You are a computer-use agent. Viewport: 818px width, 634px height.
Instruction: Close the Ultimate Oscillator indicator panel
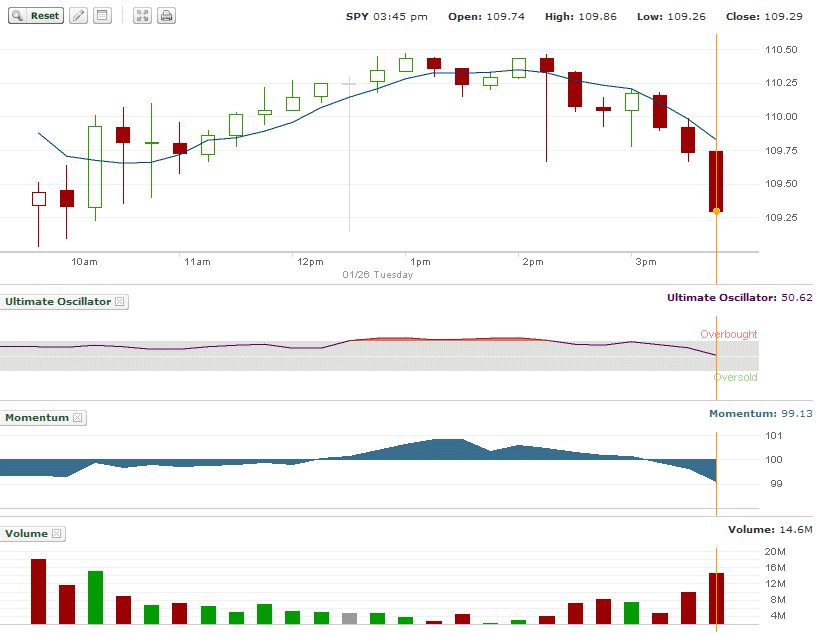[119, 302]
